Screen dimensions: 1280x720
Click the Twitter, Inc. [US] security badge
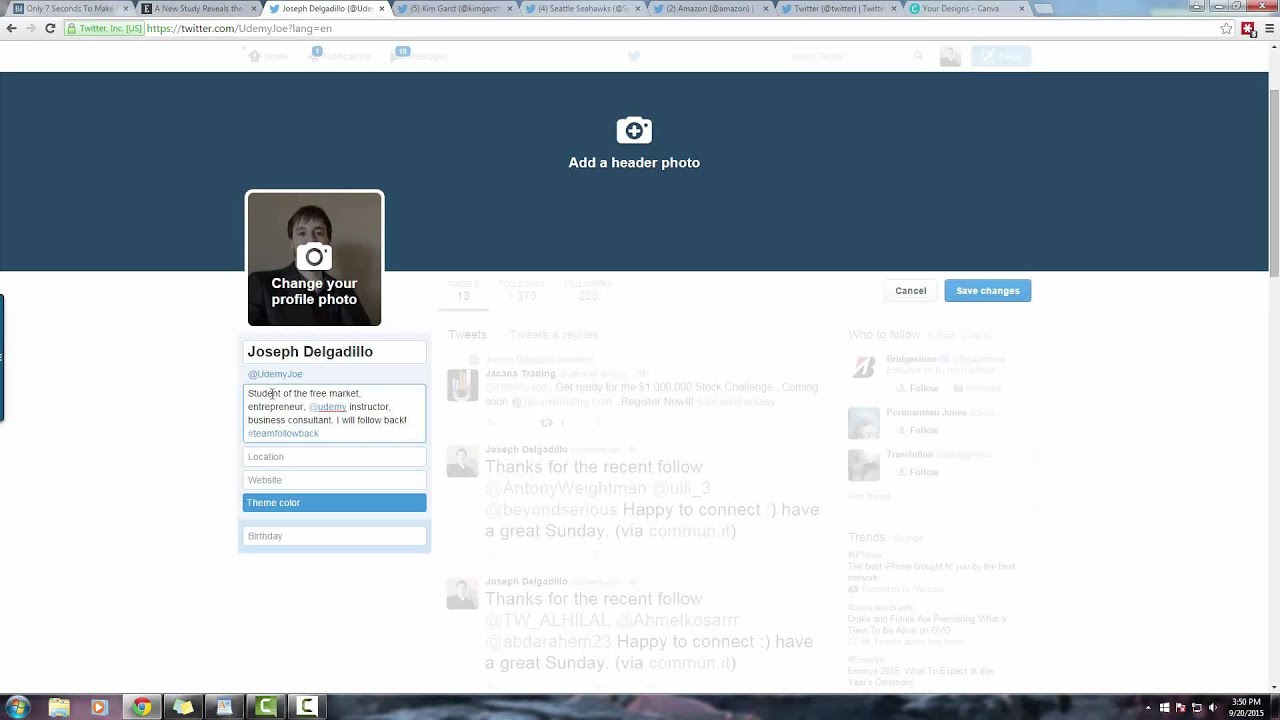pos(104,28)
